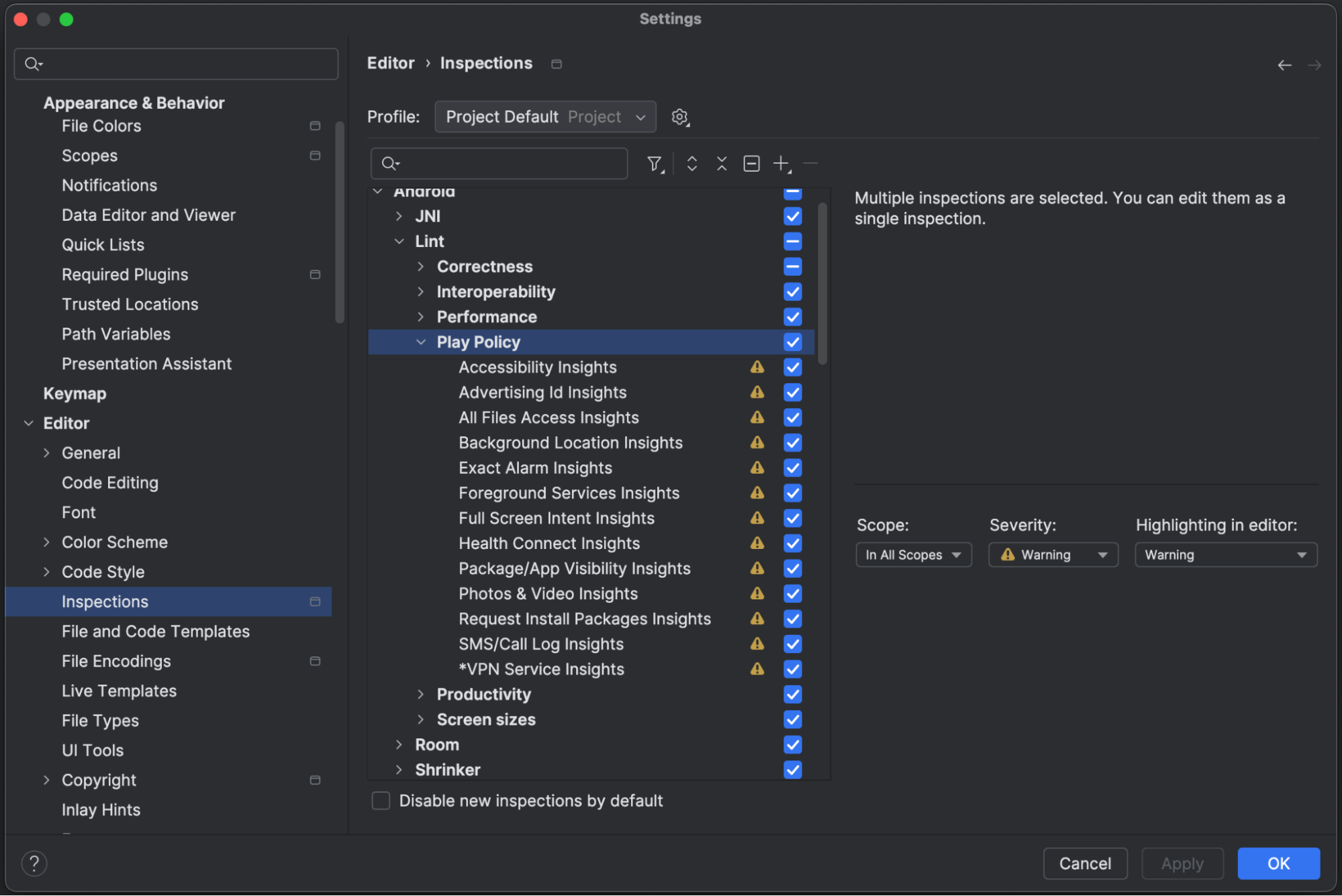Click the add inspection plus icon

tap(781, 164)
